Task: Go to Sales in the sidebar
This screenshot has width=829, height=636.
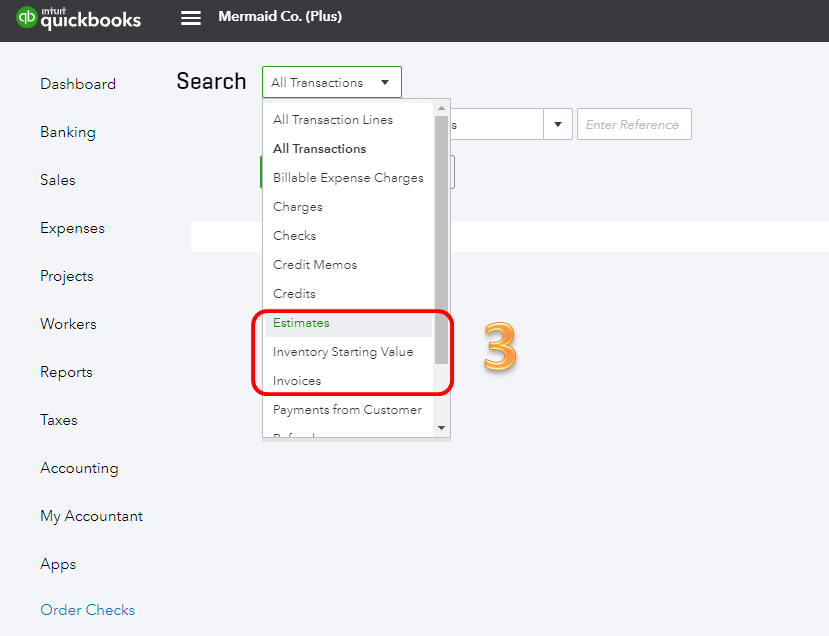Action: [x=58, y=180]
